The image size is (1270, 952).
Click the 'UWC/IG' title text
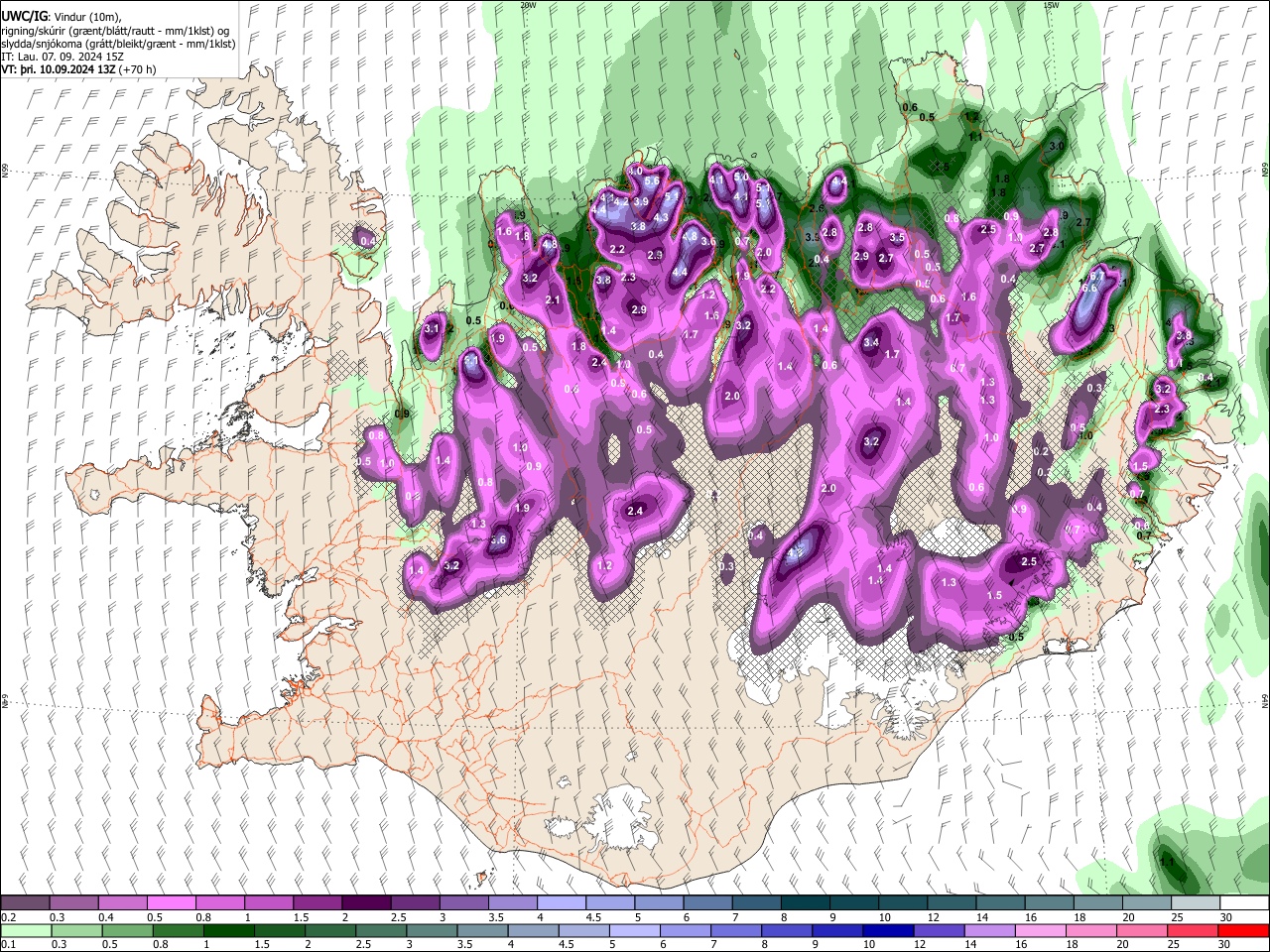(23, 17)
